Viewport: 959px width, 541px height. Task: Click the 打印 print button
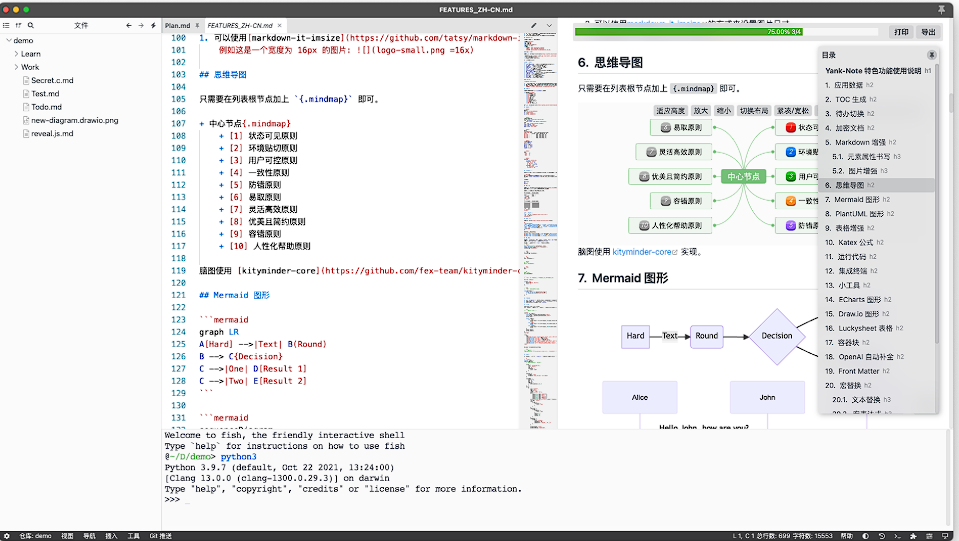[x=901, y=32]
